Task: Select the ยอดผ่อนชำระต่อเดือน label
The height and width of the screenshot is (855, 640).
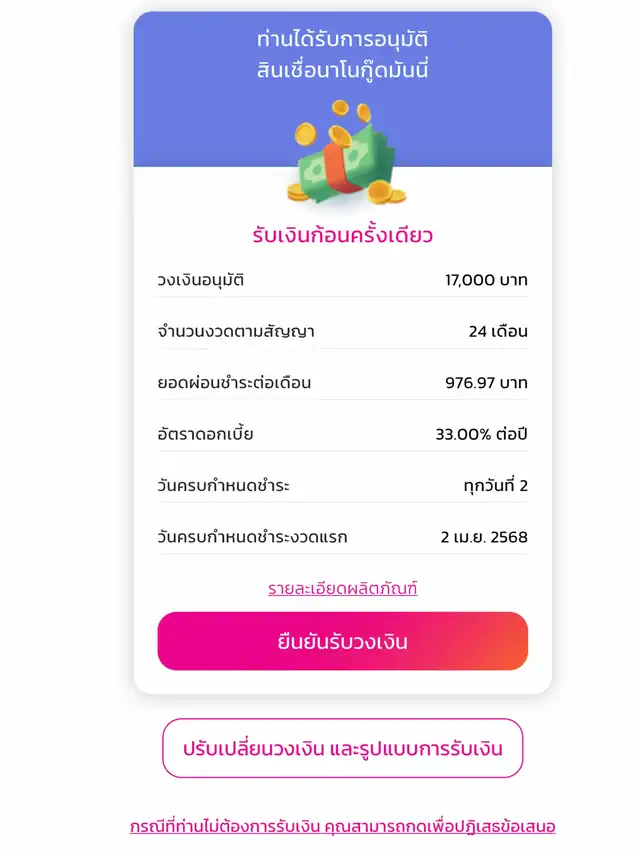Action: point(235,383)
